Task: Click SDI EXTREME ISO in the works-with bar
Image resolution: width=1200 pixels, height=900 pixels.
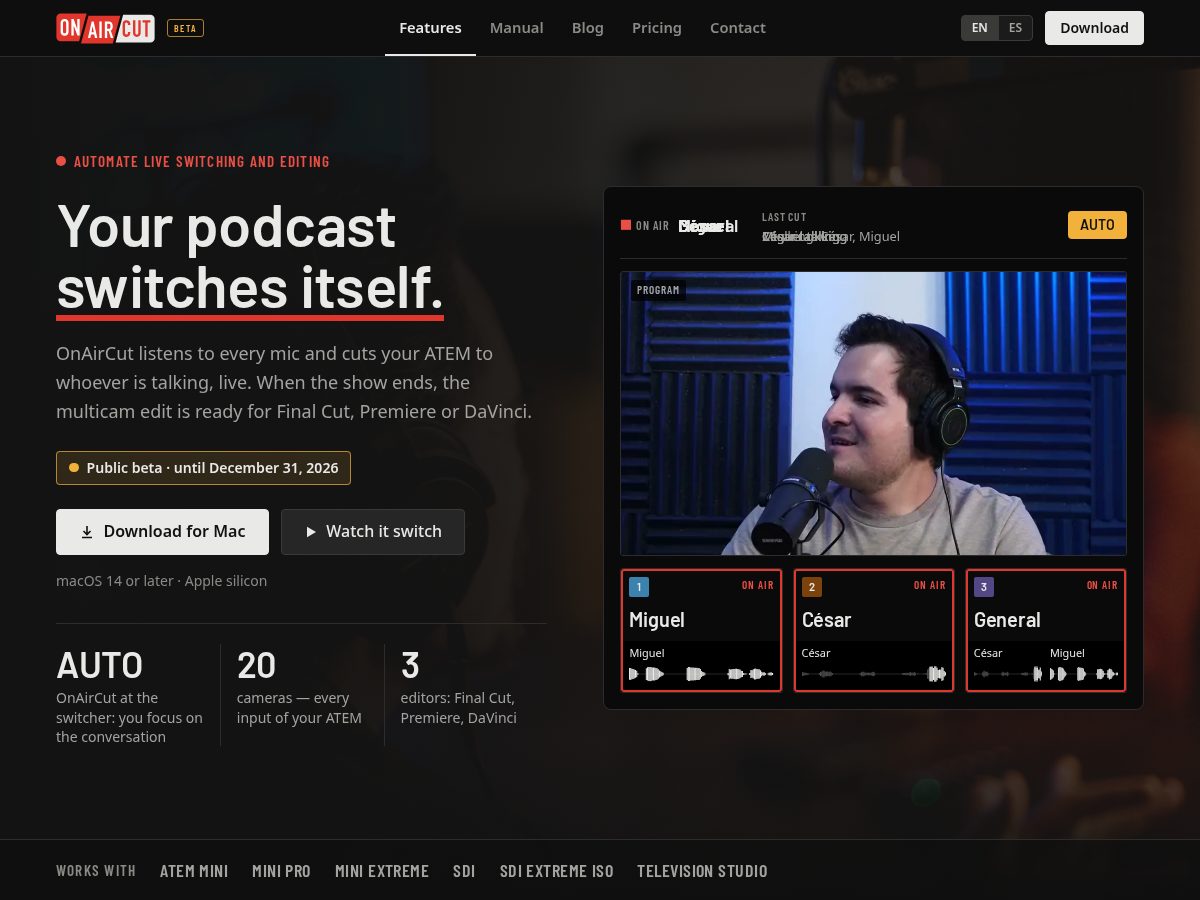Action: pyautogui.click(x=557, y=871)
